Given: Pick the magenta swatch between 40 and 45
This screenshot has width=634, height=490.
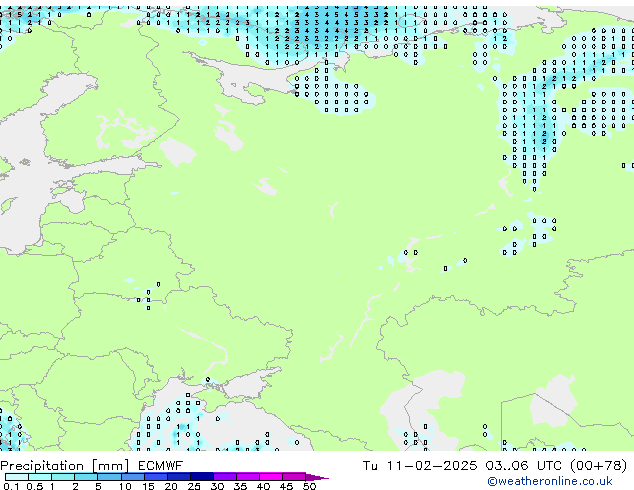Looking at the screenshot, I should tap(272, 477).
